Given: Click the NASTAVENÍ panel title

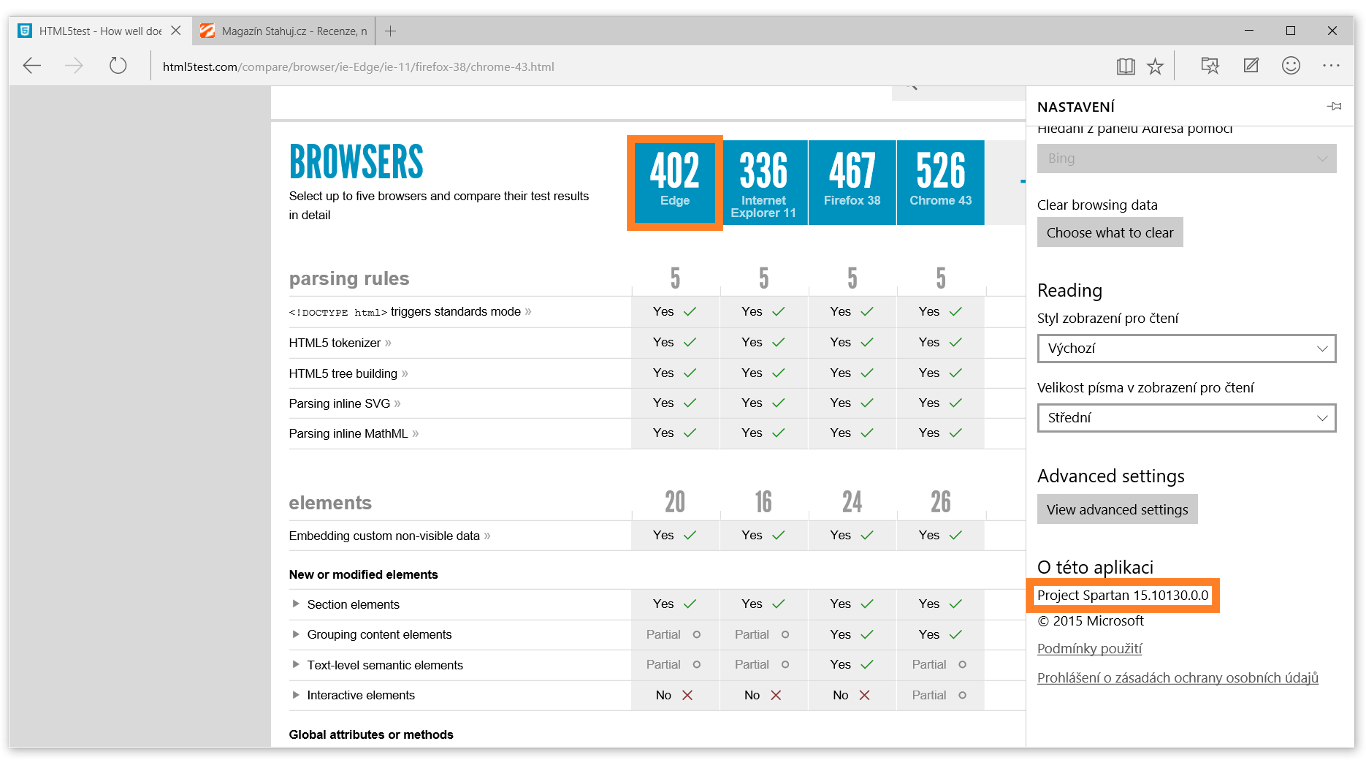Looking at the screenshot, I should tap(1076, 107).
